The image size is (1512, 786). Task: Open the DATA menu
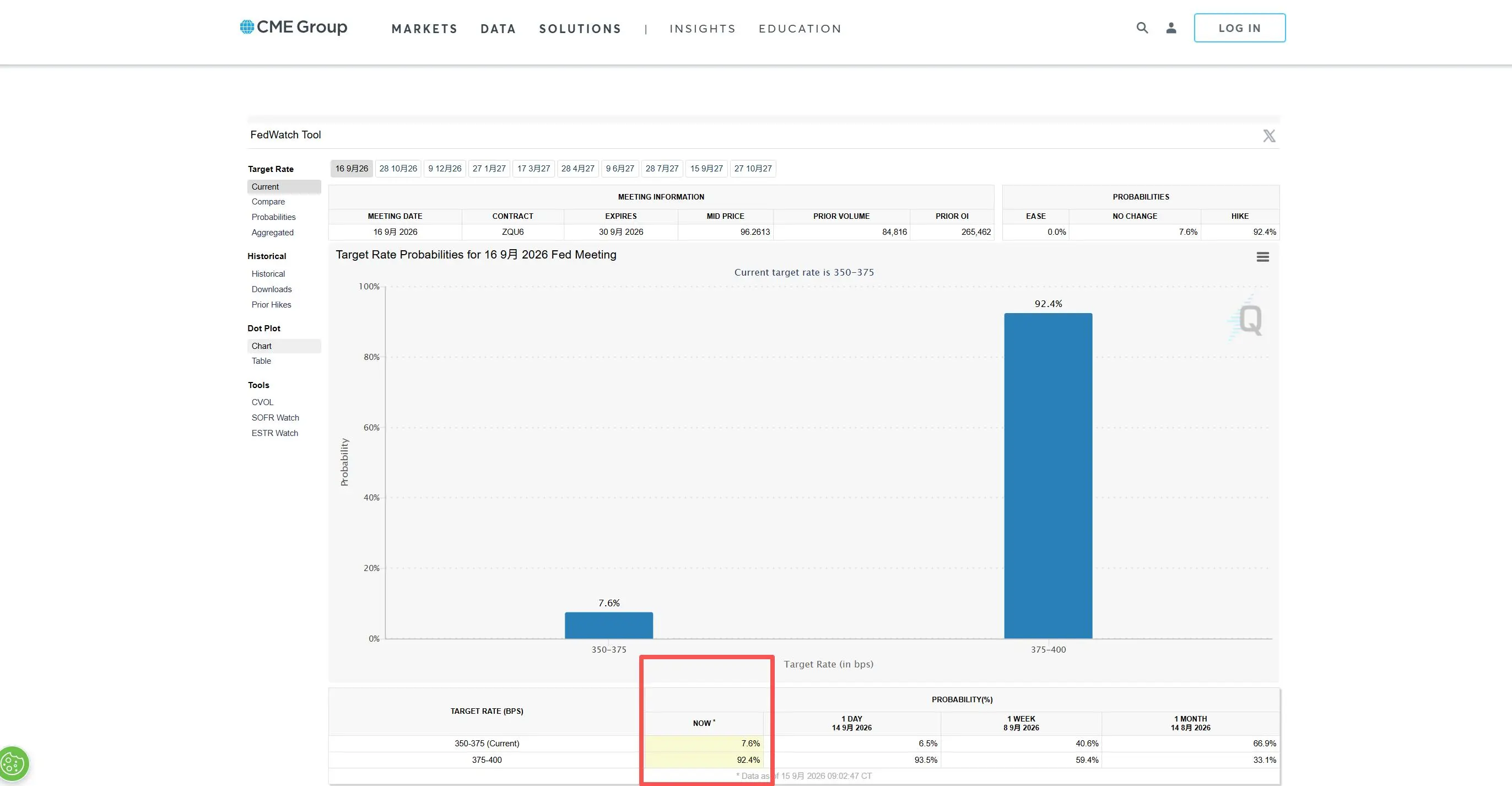[498, 29]
